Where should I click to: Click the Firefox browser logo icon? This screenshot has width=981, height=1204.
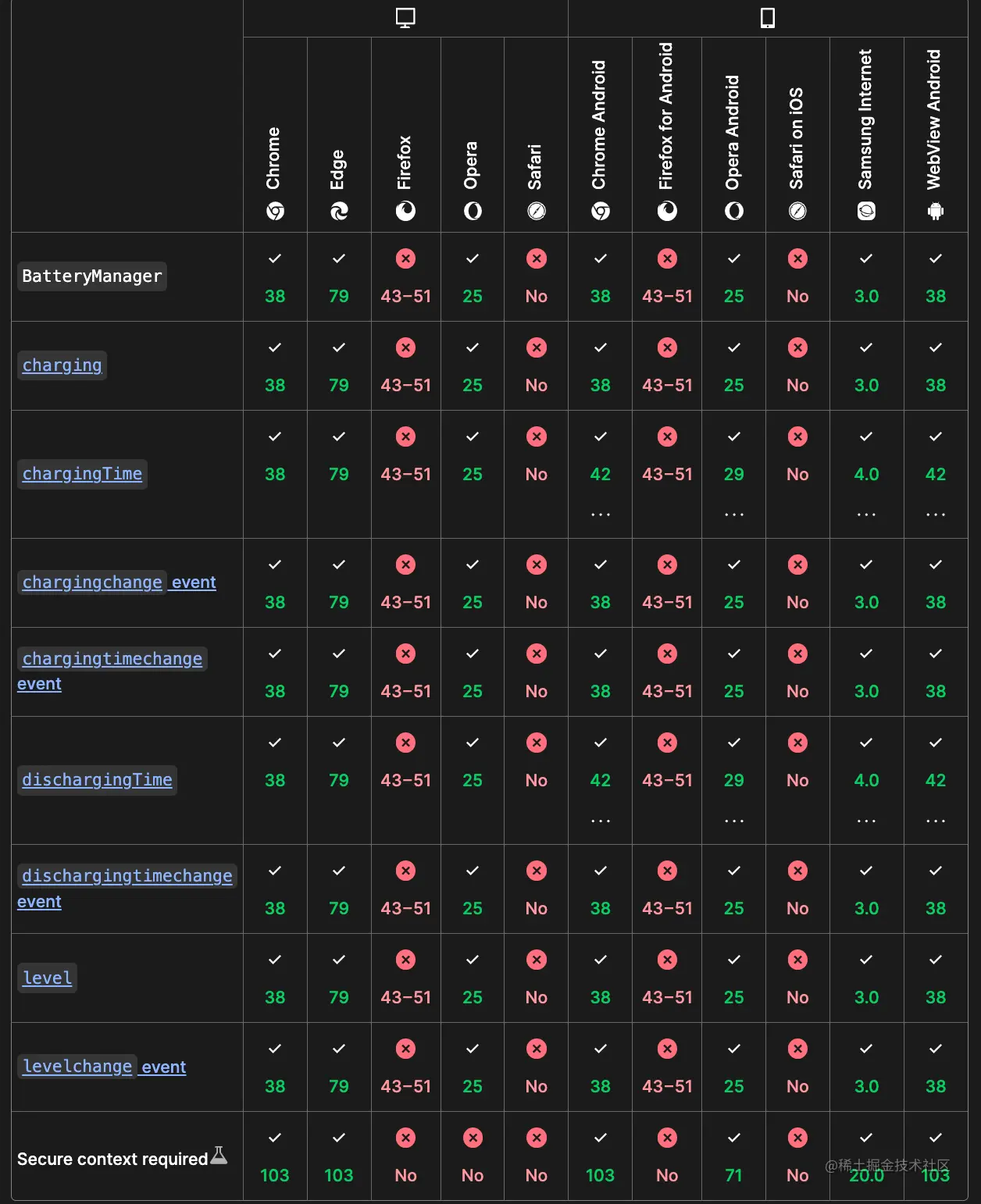coord(405,211)
